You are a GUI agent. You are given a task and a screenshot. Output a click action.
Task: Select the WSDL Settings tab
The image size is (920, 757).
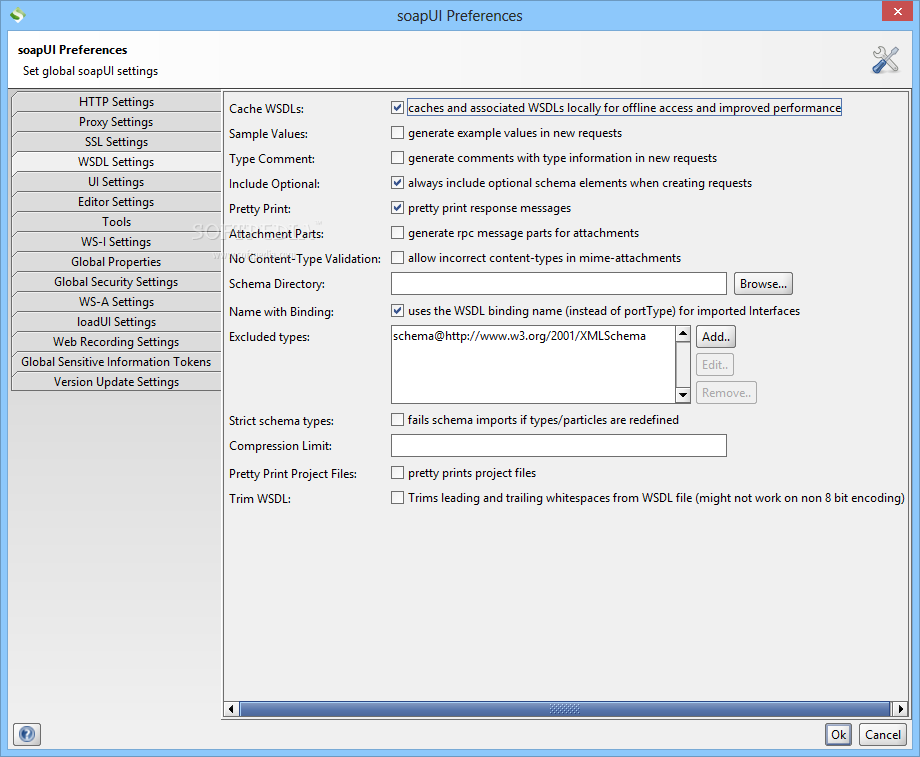click(x=116, y=161)
